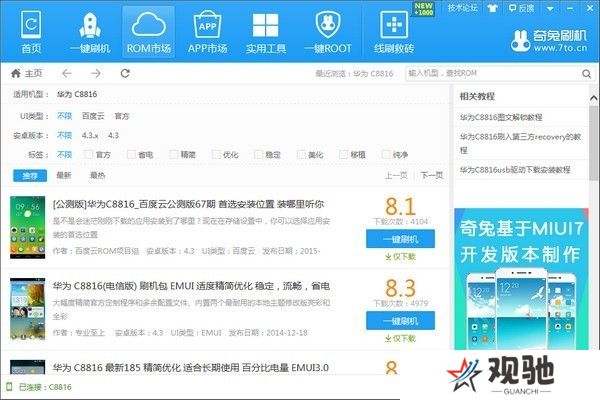The height and width of the screenshot is (400, 600).
Task: Open the 线刷救砖 icon
Action: pyautogui.click(x=394, y=32)
